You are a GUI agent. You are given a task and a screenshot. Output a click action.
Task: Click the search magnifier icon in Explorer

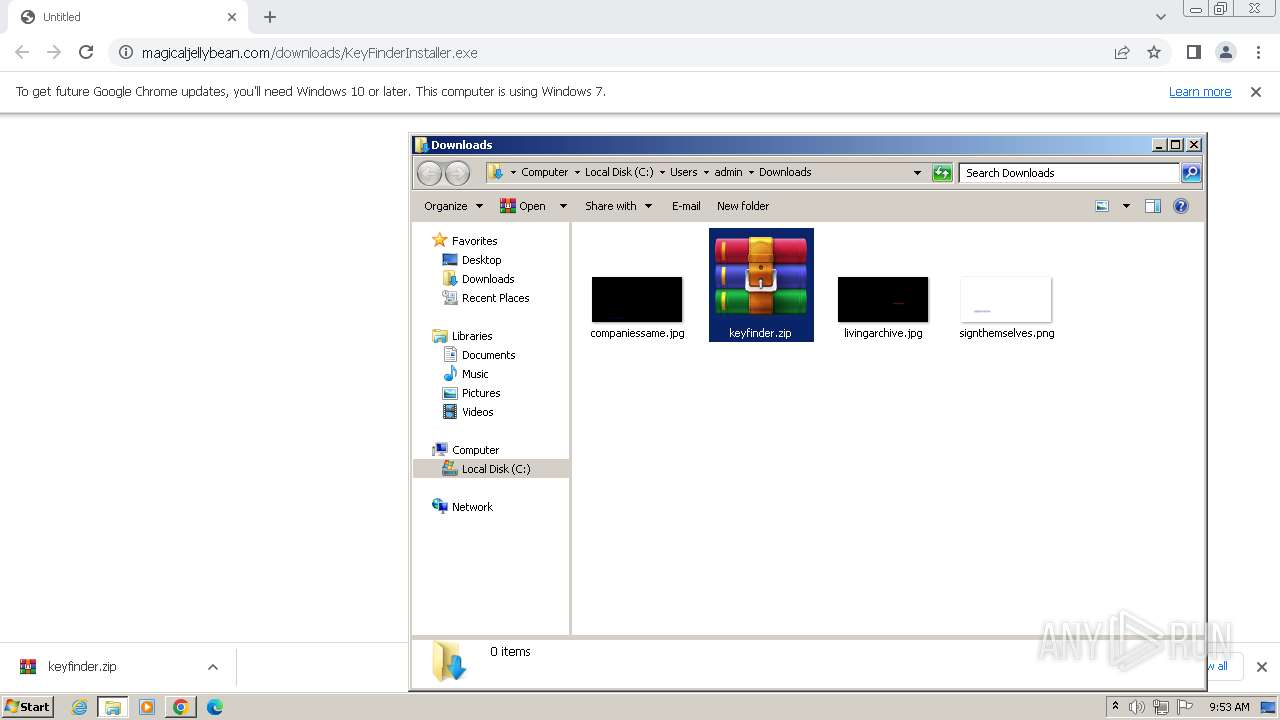1191,173
